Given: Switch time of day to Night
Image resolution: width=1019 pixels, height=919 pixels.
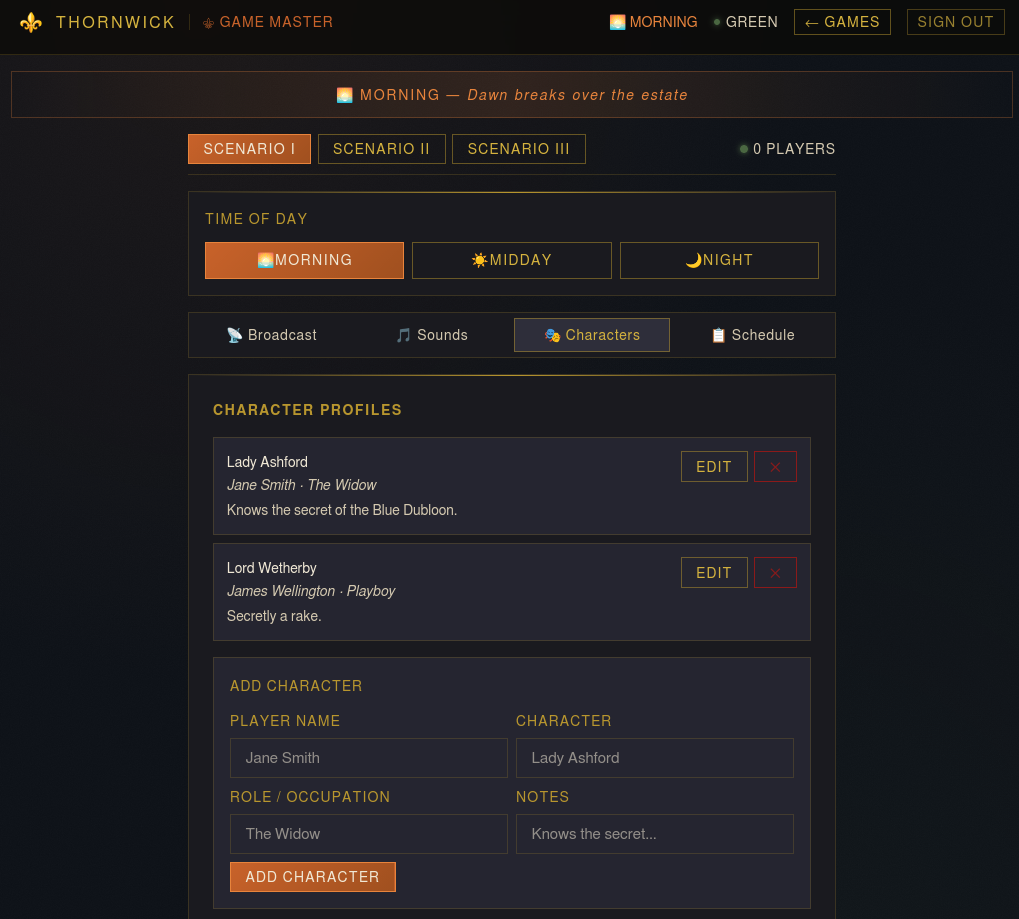Looking at the screenshot, I should (719, 260).
